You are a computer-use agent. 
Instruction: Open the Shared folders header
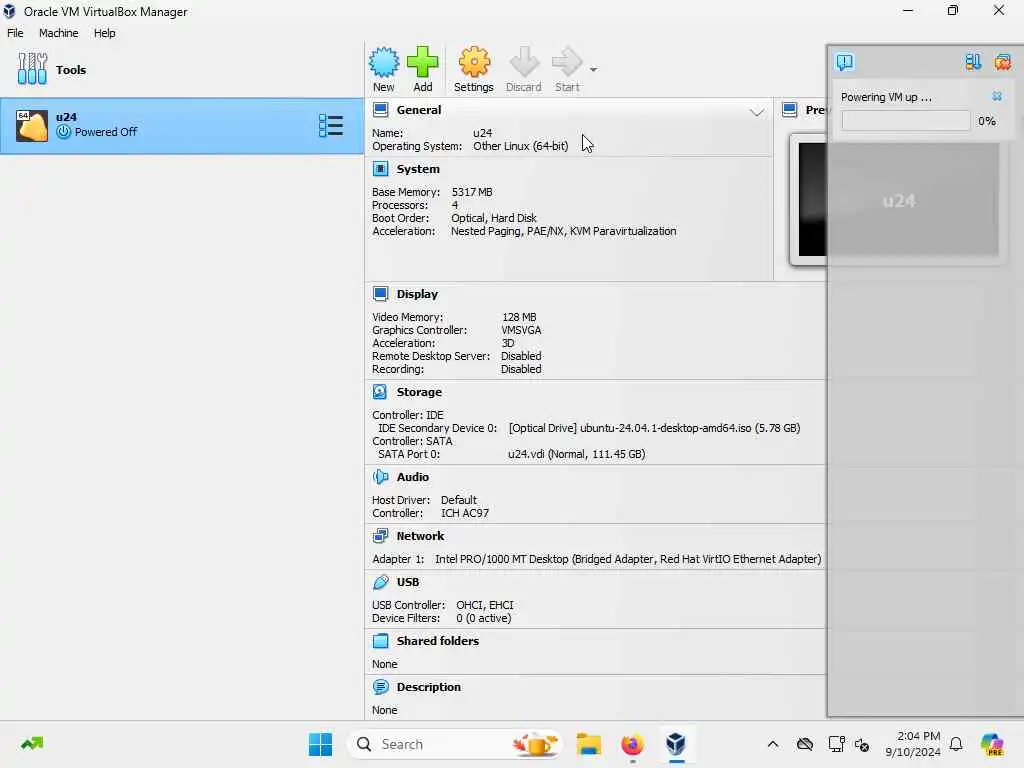438,641
